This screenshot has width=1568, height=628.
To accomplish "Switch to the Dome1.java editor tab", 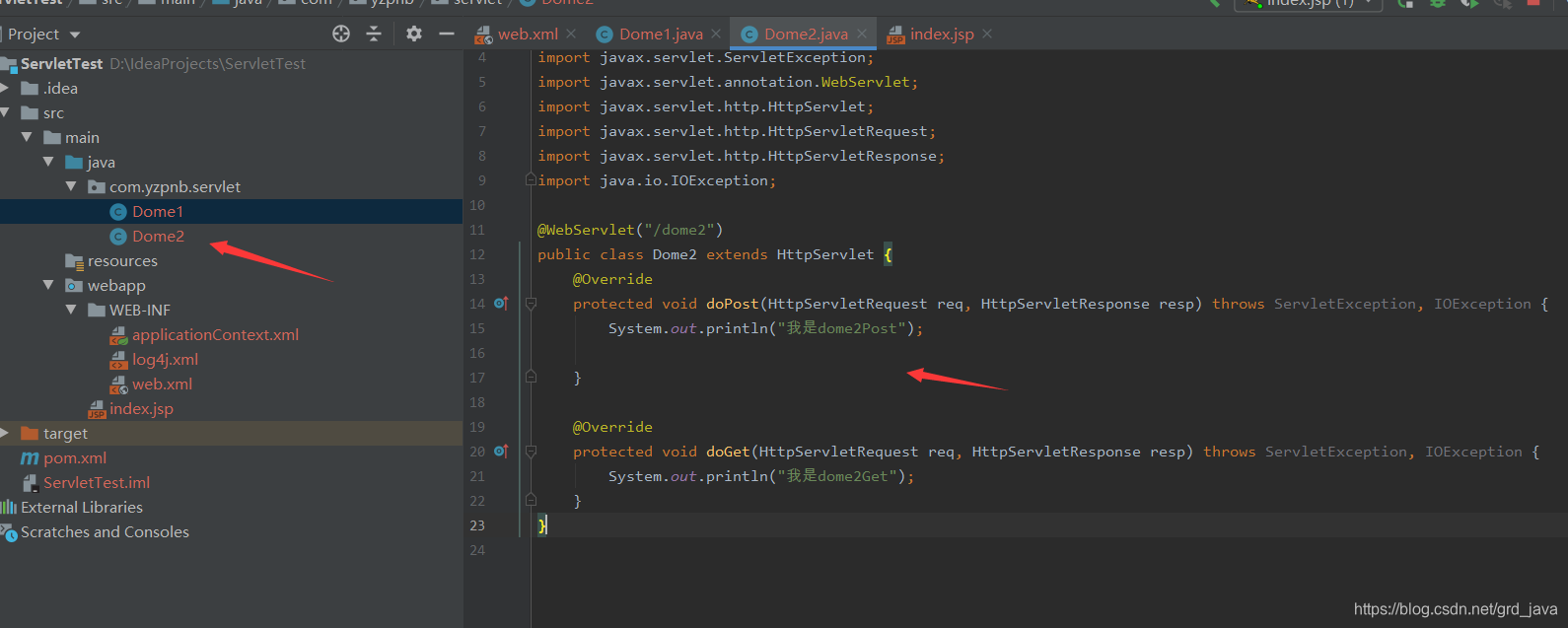I will tap(661, 34).
